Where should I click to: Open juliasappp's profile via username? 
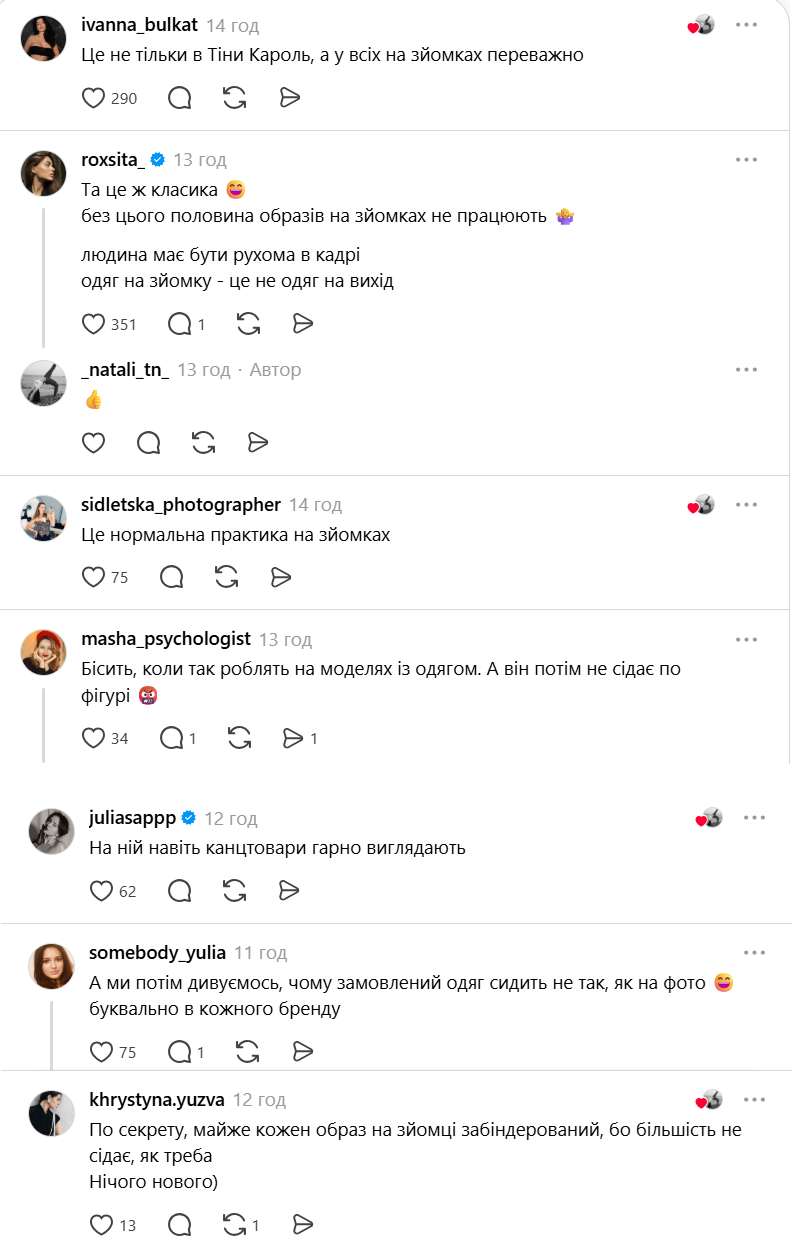click(x=132, y=818)
